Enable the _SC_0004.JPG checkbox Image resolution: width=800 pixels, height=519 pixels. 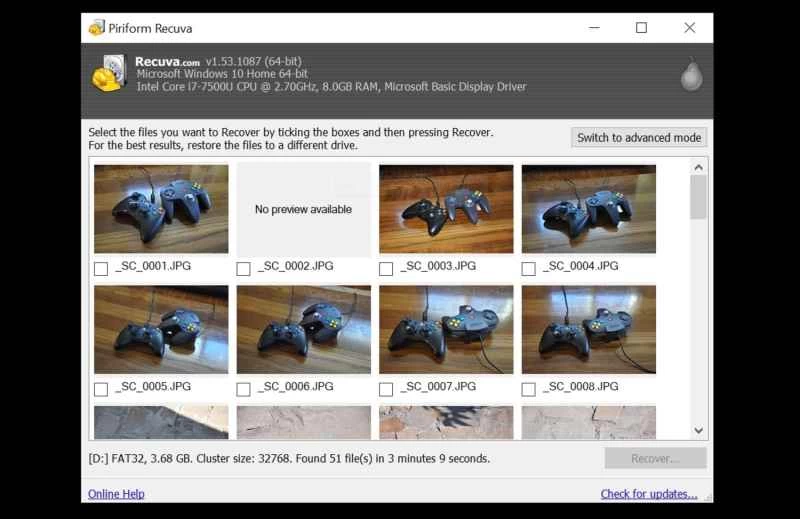pyautogui.click(x=530, y=268)
